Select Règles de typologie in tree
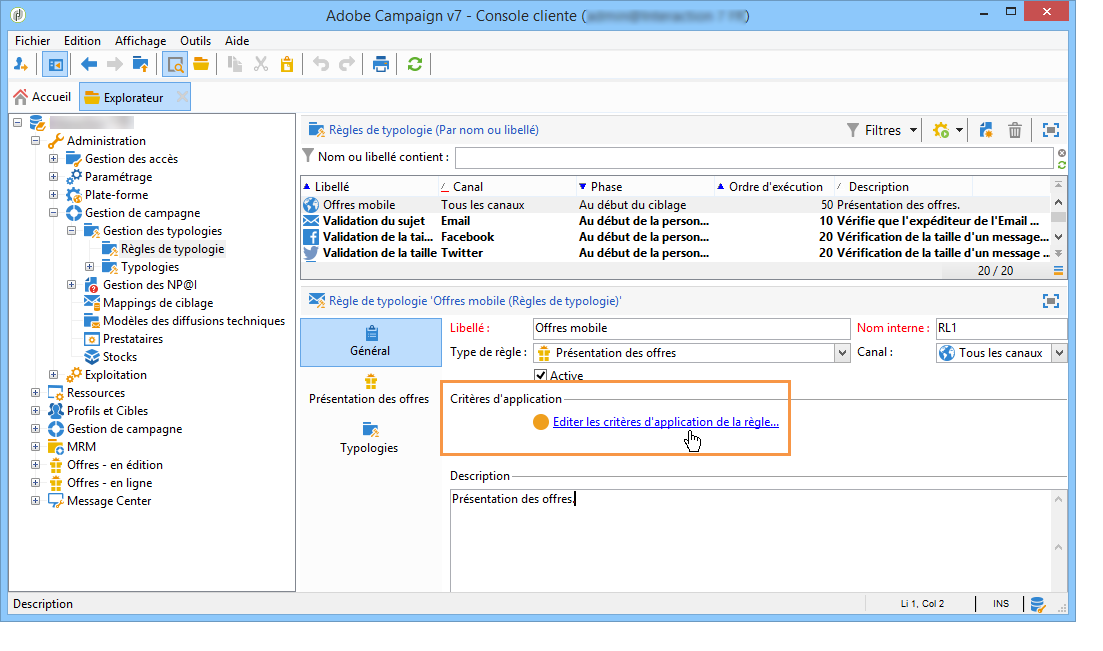Screen dimensions: 1103x651 pos(172,248)
